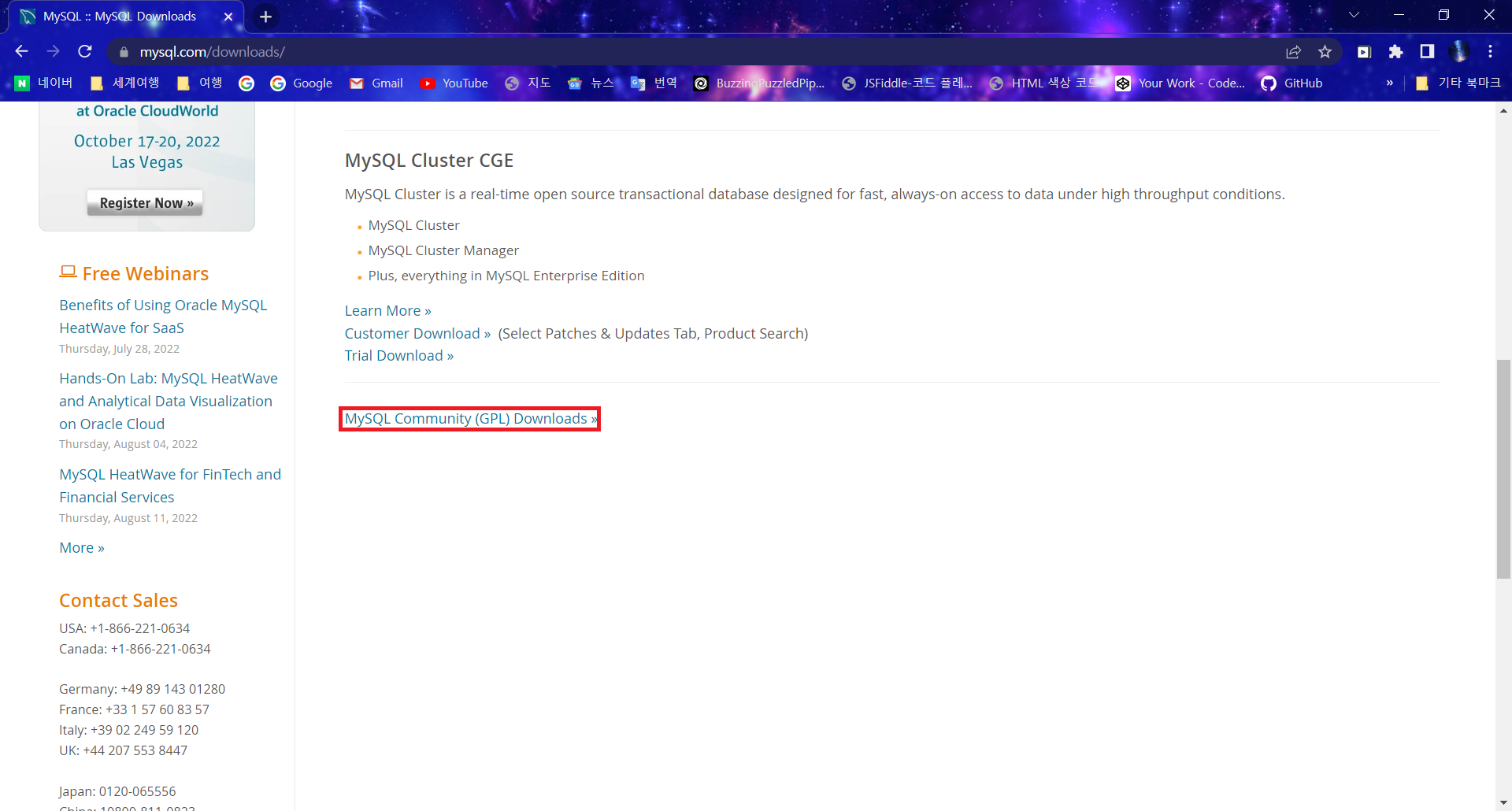Click the Register Now button
The height and width of the screenshot is (811, 1512).
(x=146, y=202)
